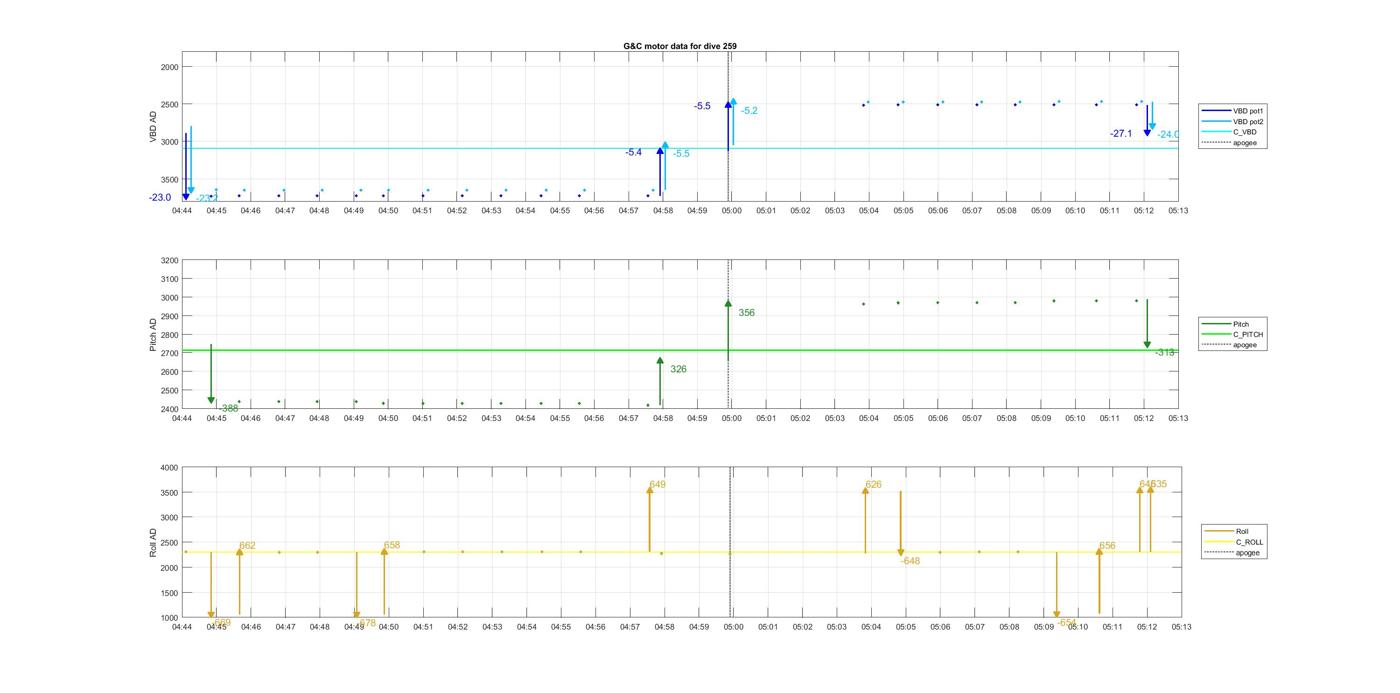Click the upward pitch arrow labeled 356
Viewport: 1400px width, 693px height.
[x=728, y=330]
